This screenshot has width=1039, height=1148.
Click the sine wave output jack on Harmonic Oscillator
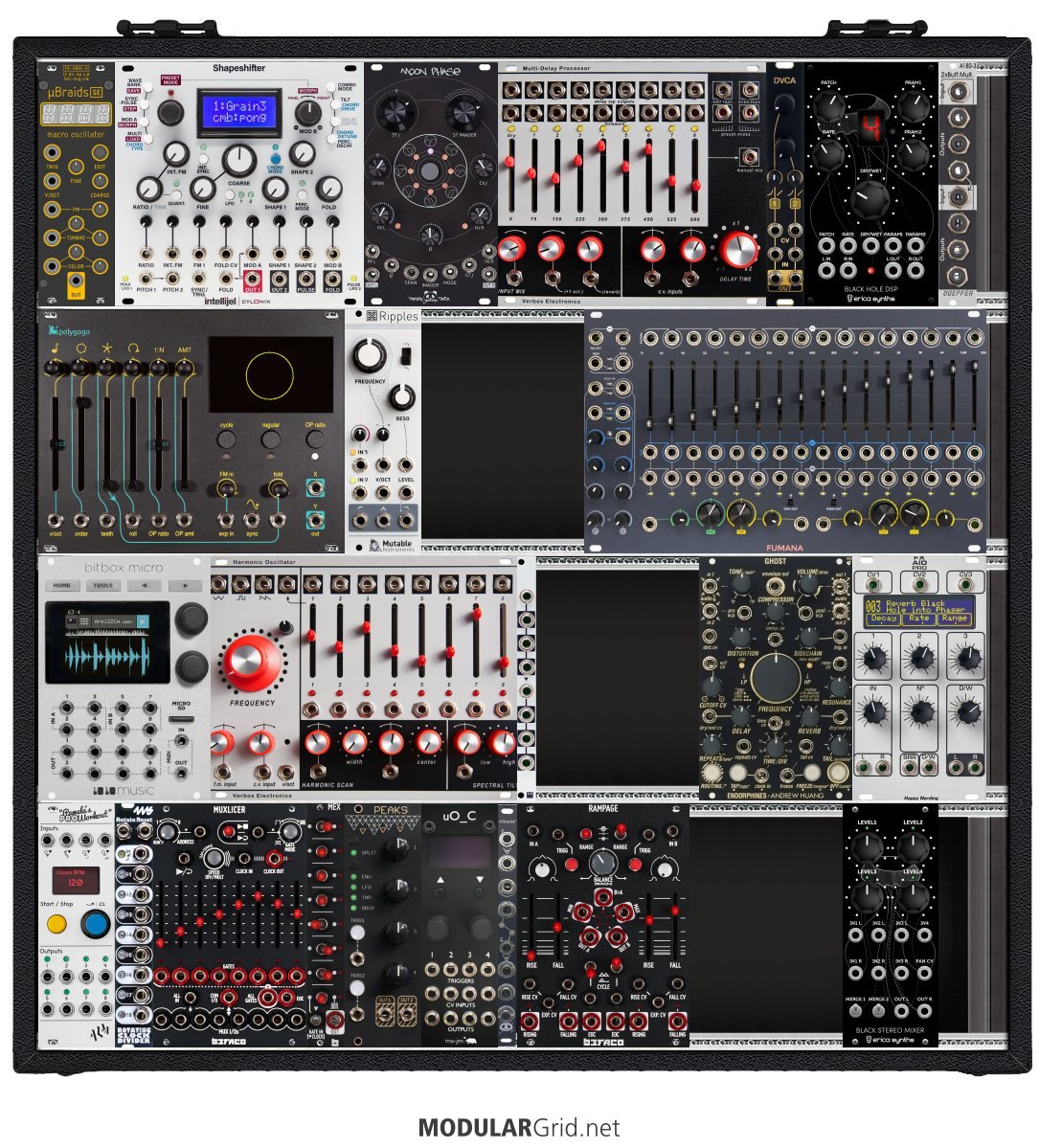point(219,583)
